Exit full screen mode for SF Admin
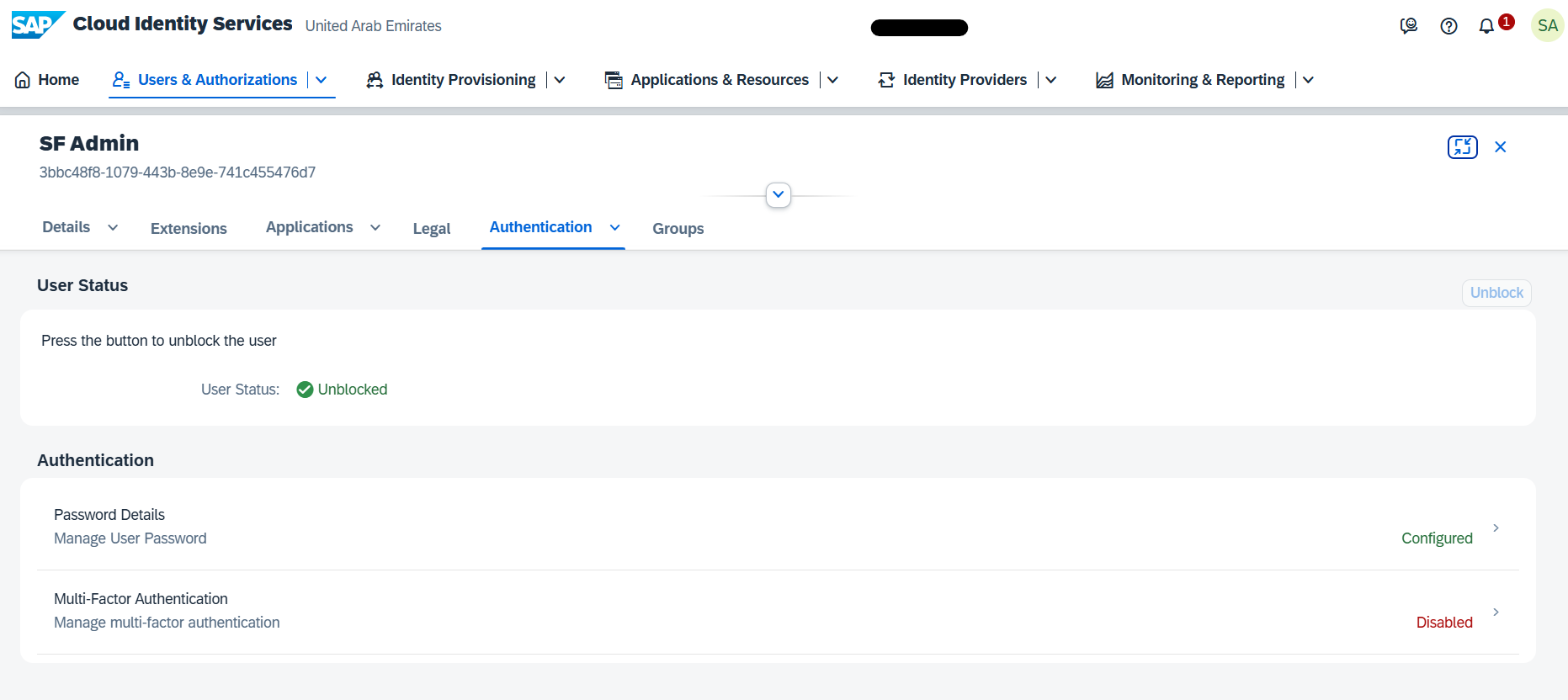1568x700 pixels. click(1462, 147)
